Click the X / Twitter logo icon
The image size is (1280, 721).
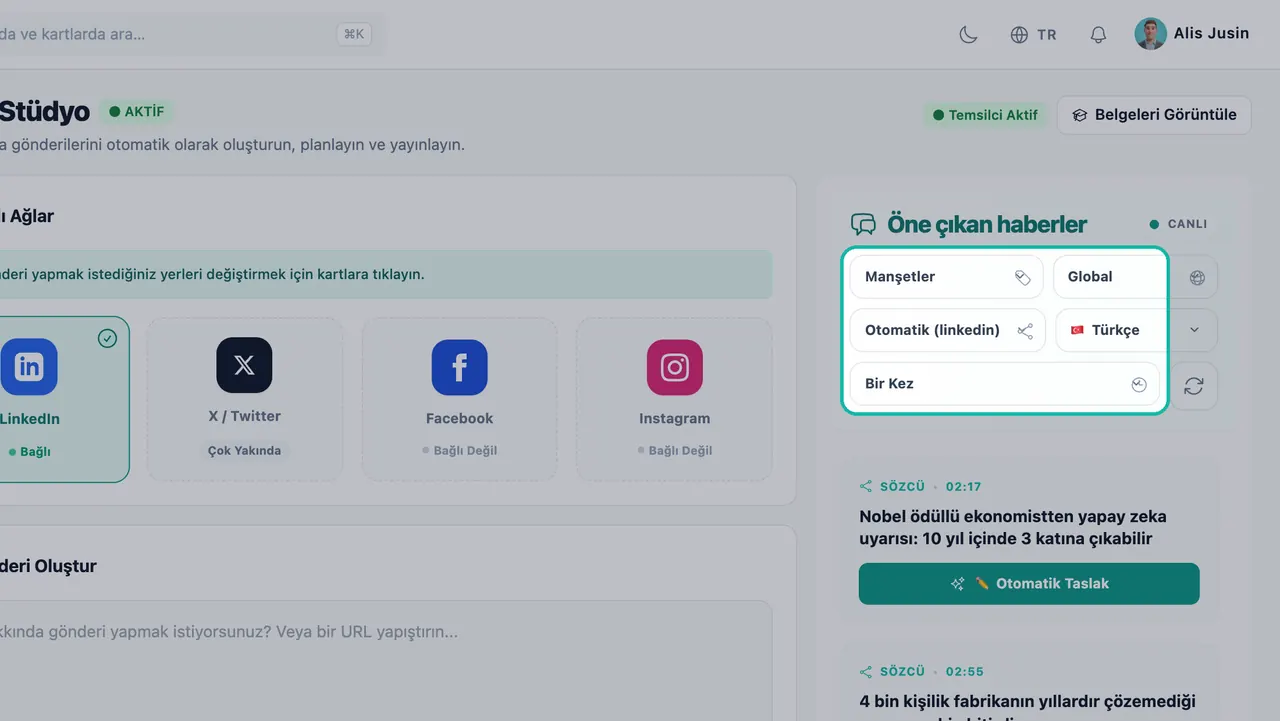tap(244, 365)
